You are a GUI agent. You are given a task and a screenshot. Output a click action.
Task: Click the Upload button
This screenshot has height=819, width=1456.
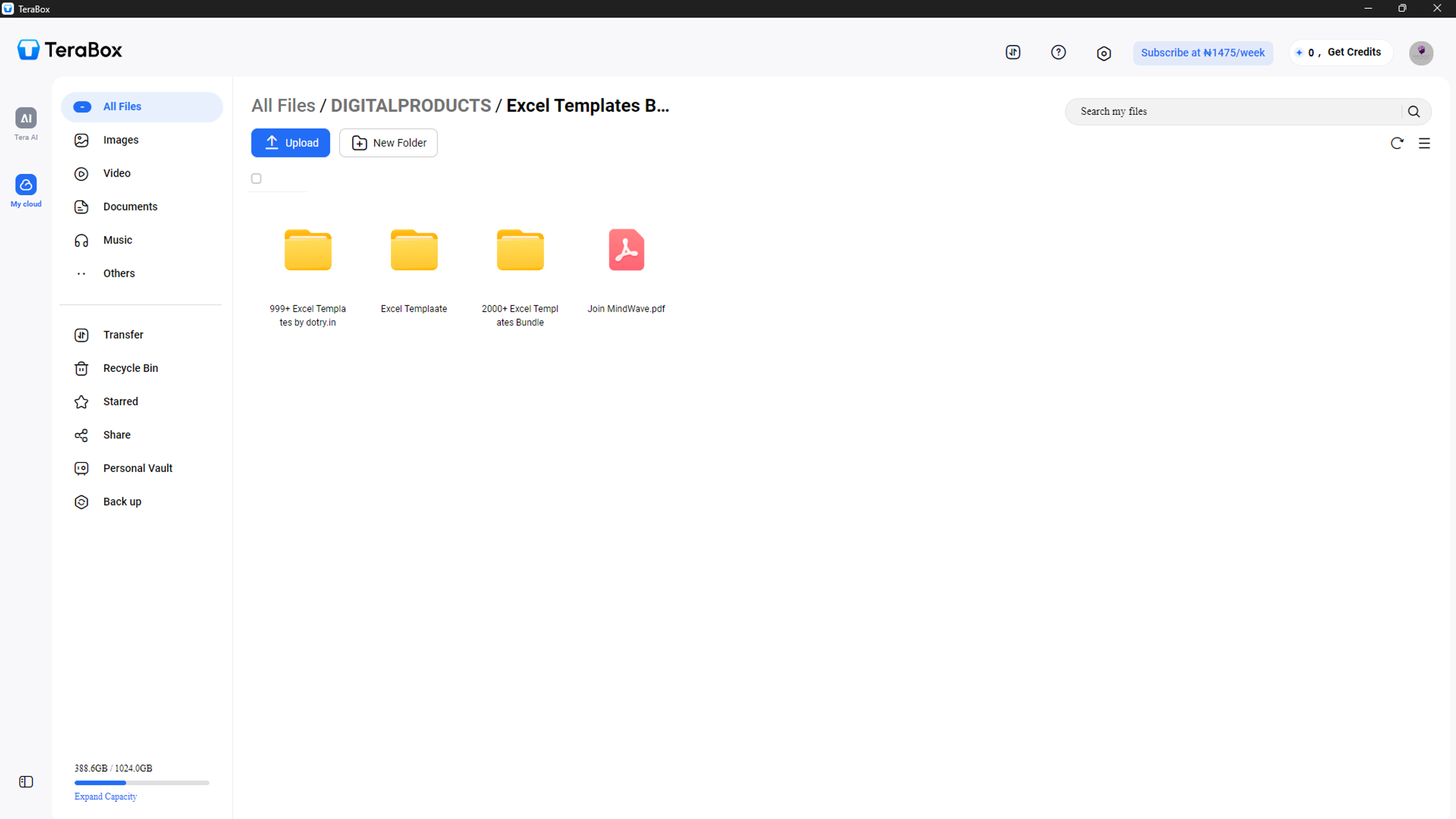(291, 143)
